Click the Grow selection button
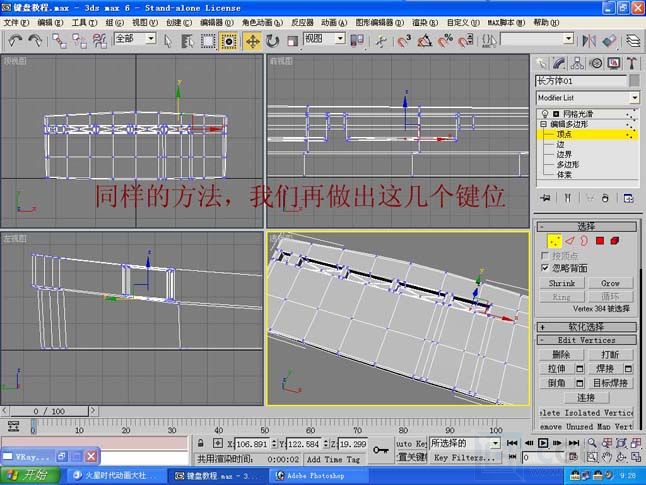The image size is (646, 485). click(x=611, y=284)
